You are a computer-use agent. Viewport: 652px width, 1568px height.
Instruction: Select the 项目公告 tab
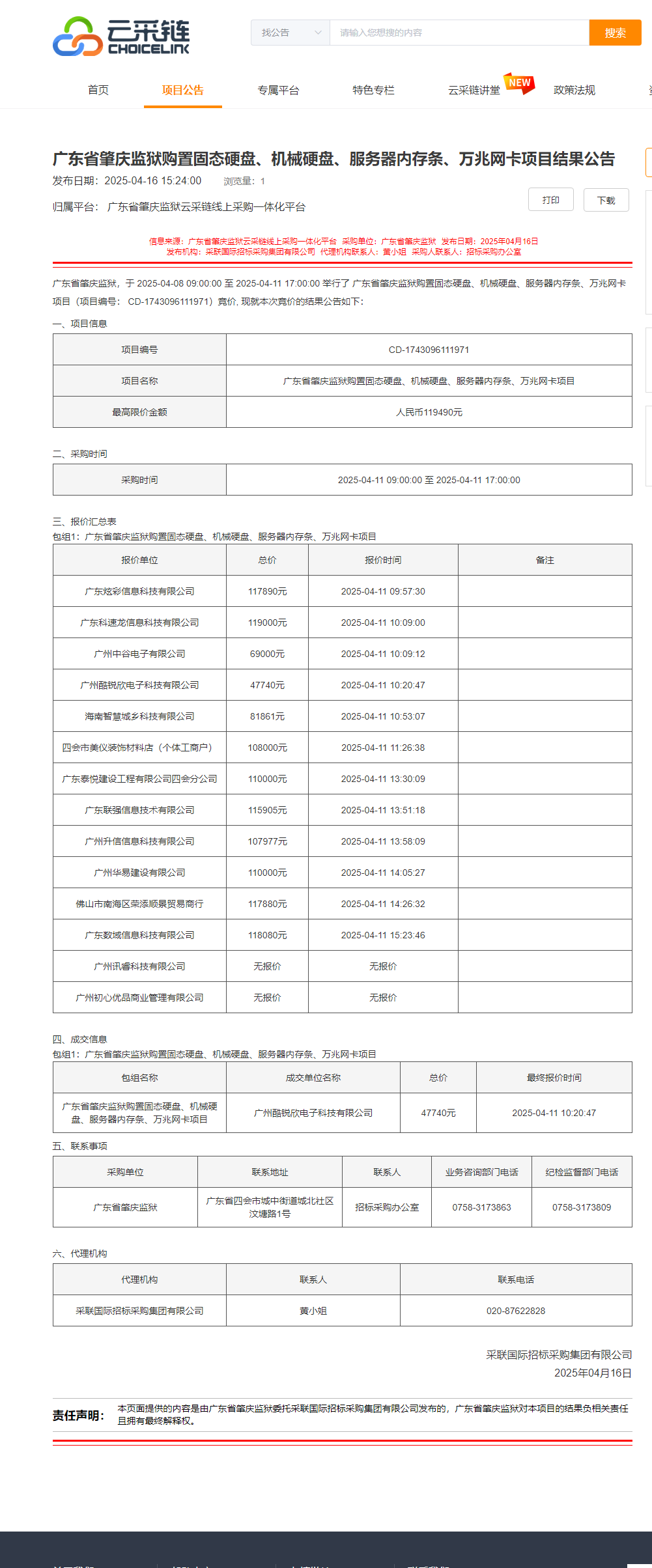click(x=183, y=90)
